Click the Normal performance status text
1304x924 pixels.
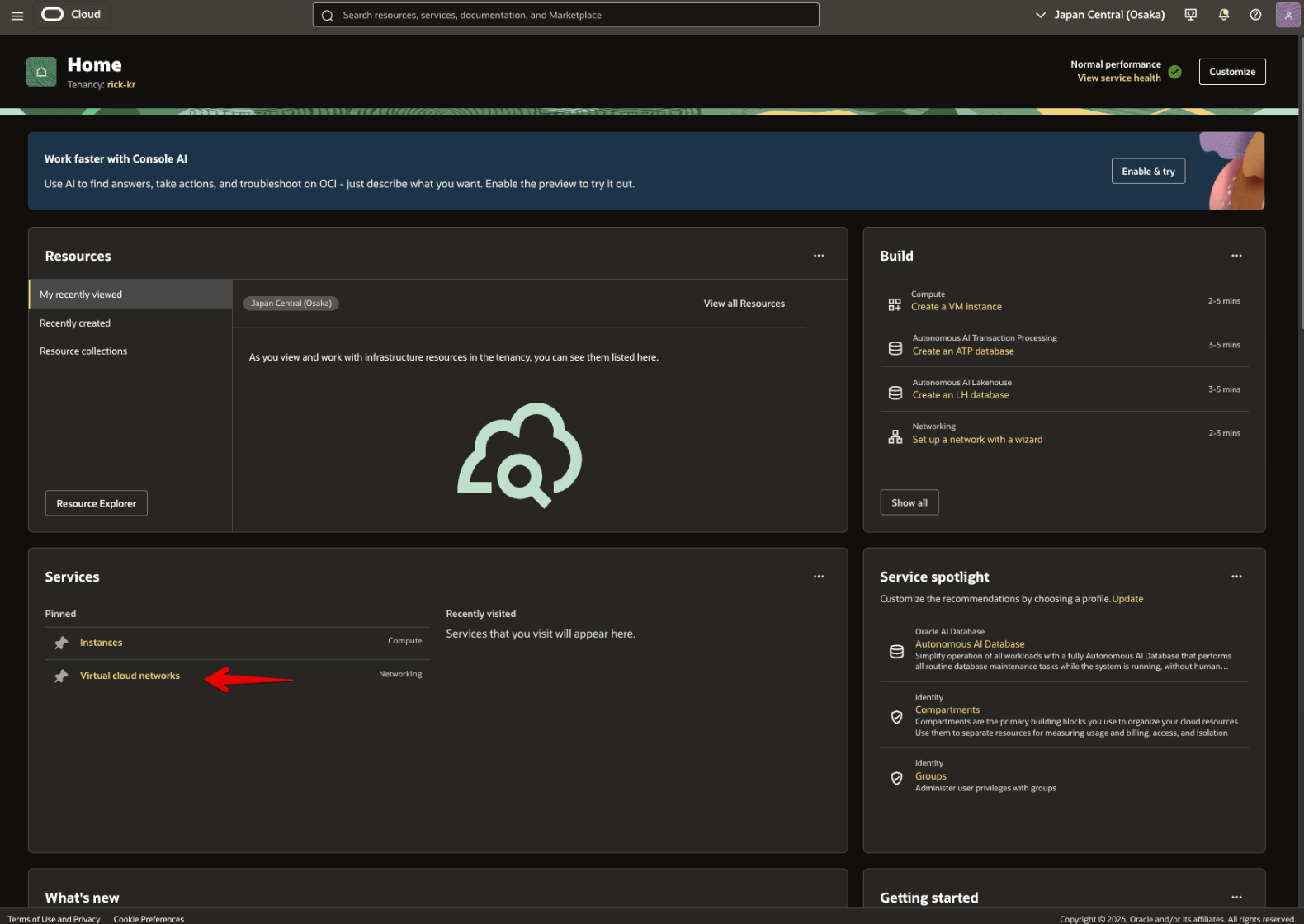coord(1116,64)
